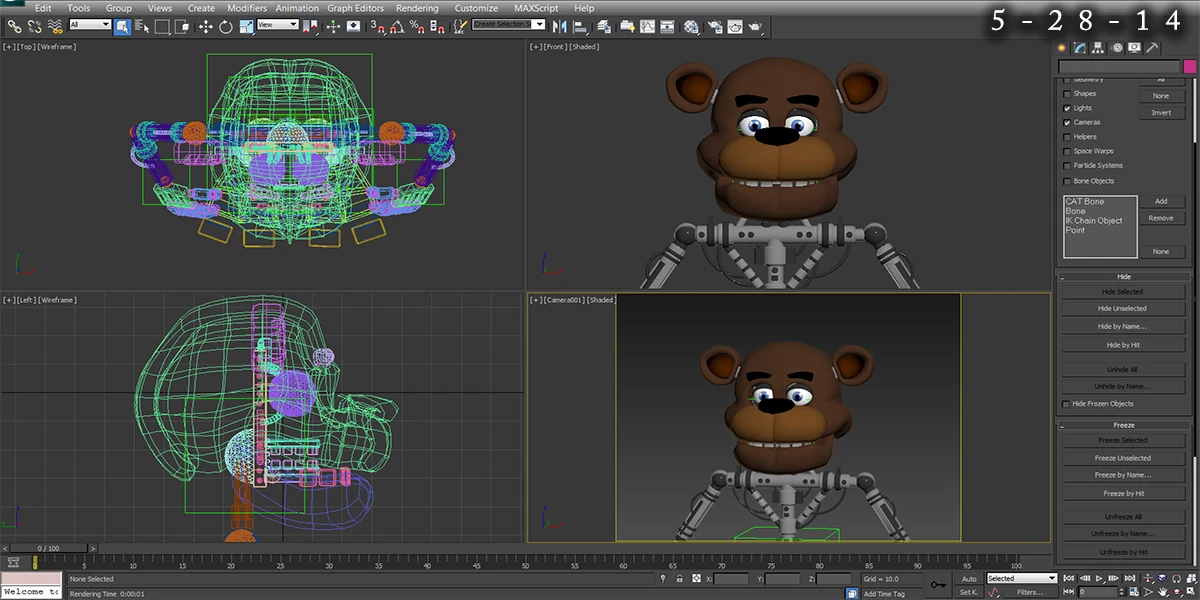Open the selection filter 'All' dropdown
The image size is (1200, 600).
pyautogui.click(x=90, y=25)
